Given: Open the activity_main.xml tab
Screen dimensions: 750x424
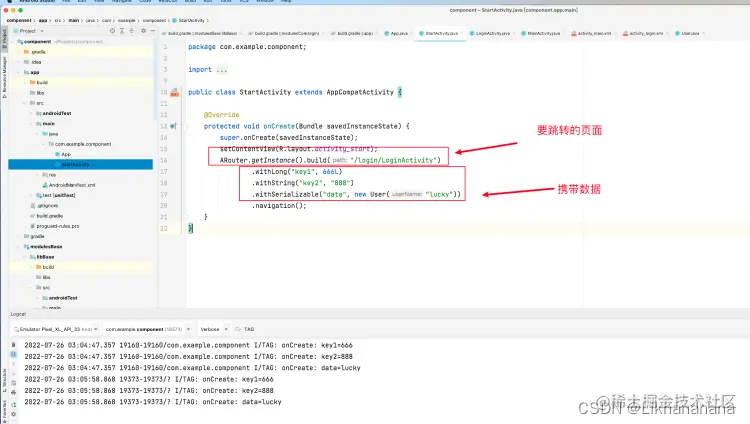Looking at the screenshot, I should tap(593, 33).
